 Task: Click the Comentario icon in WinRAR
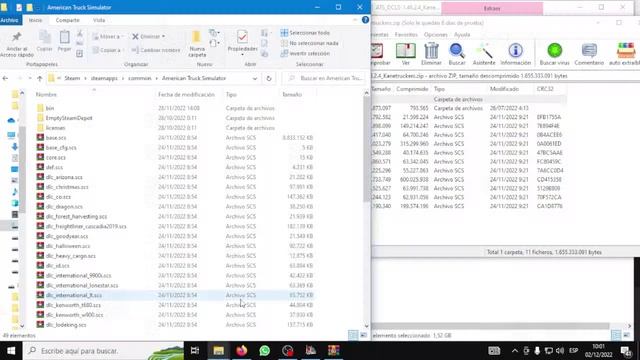pyautogui.click(x=589, y=50)
